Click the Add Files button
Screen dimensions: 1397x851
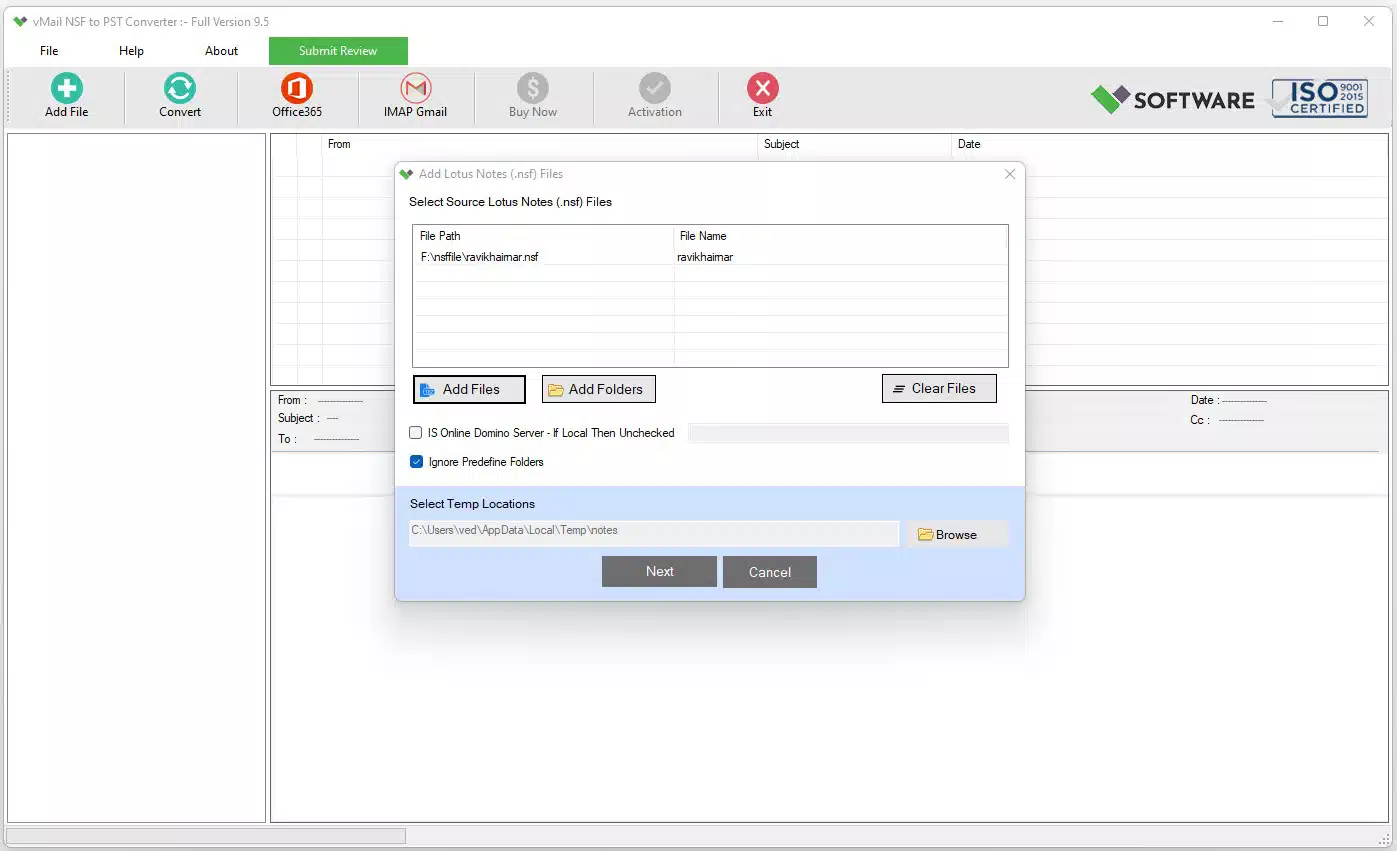coord(469,389)
